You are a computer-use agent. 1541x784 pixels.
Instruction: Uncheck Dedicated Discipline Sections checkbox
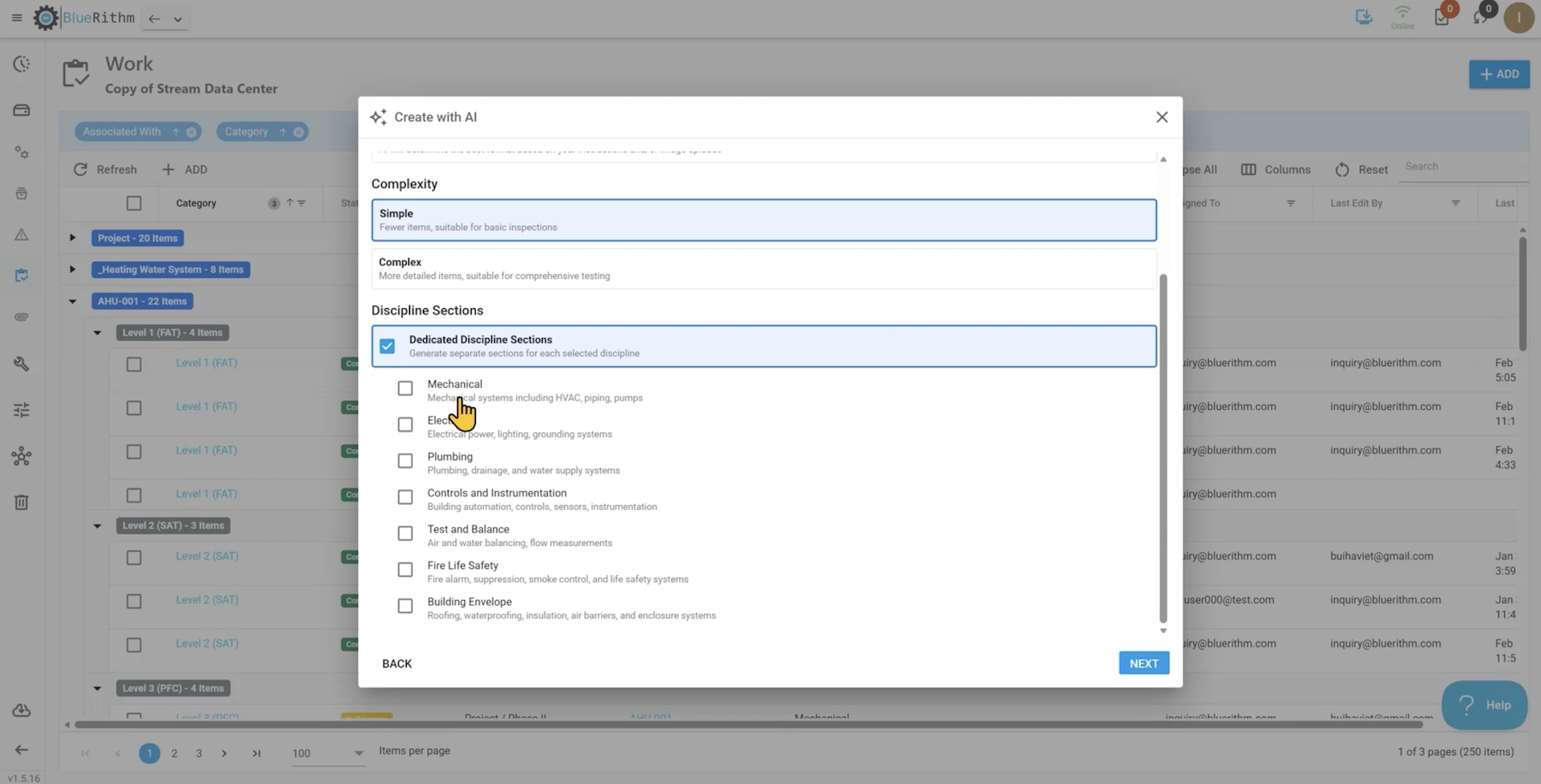point(387,347)
